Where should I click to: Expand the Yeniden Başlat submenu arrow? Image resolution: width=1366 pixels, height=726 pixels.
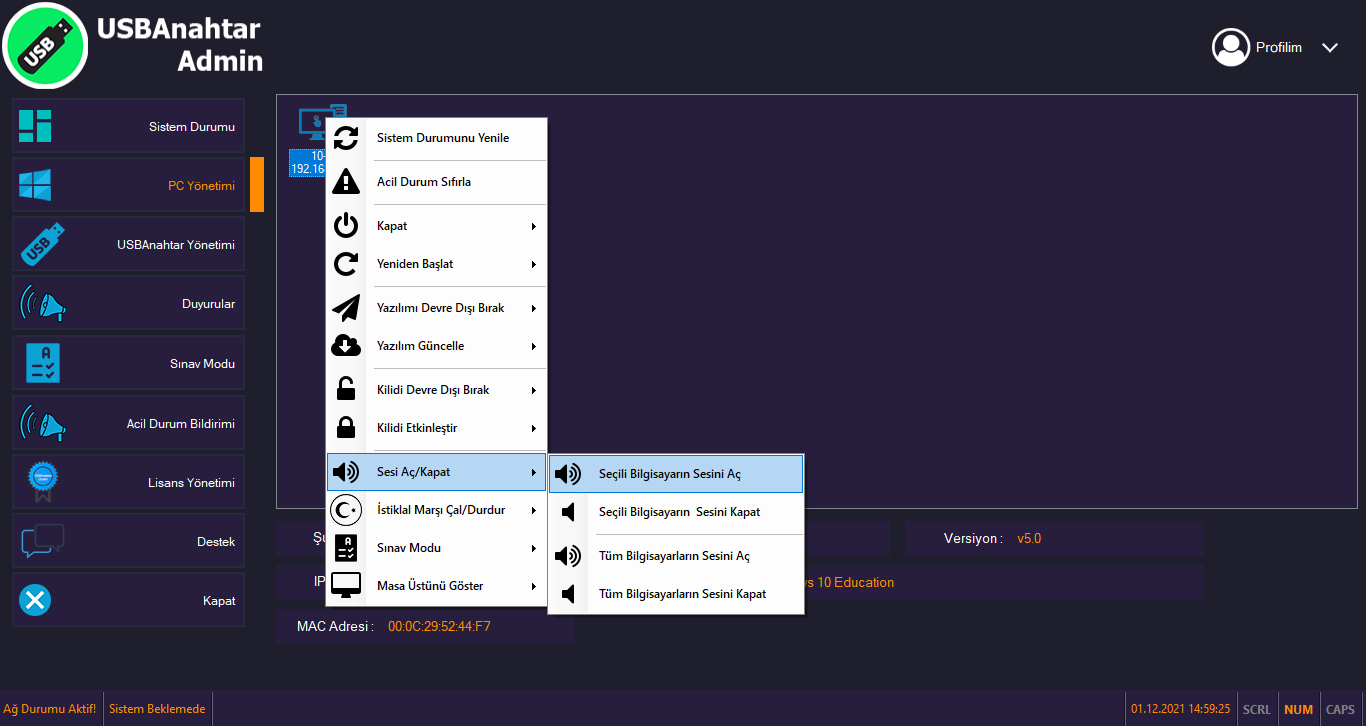pyautogui.click(x=534, y=265)
